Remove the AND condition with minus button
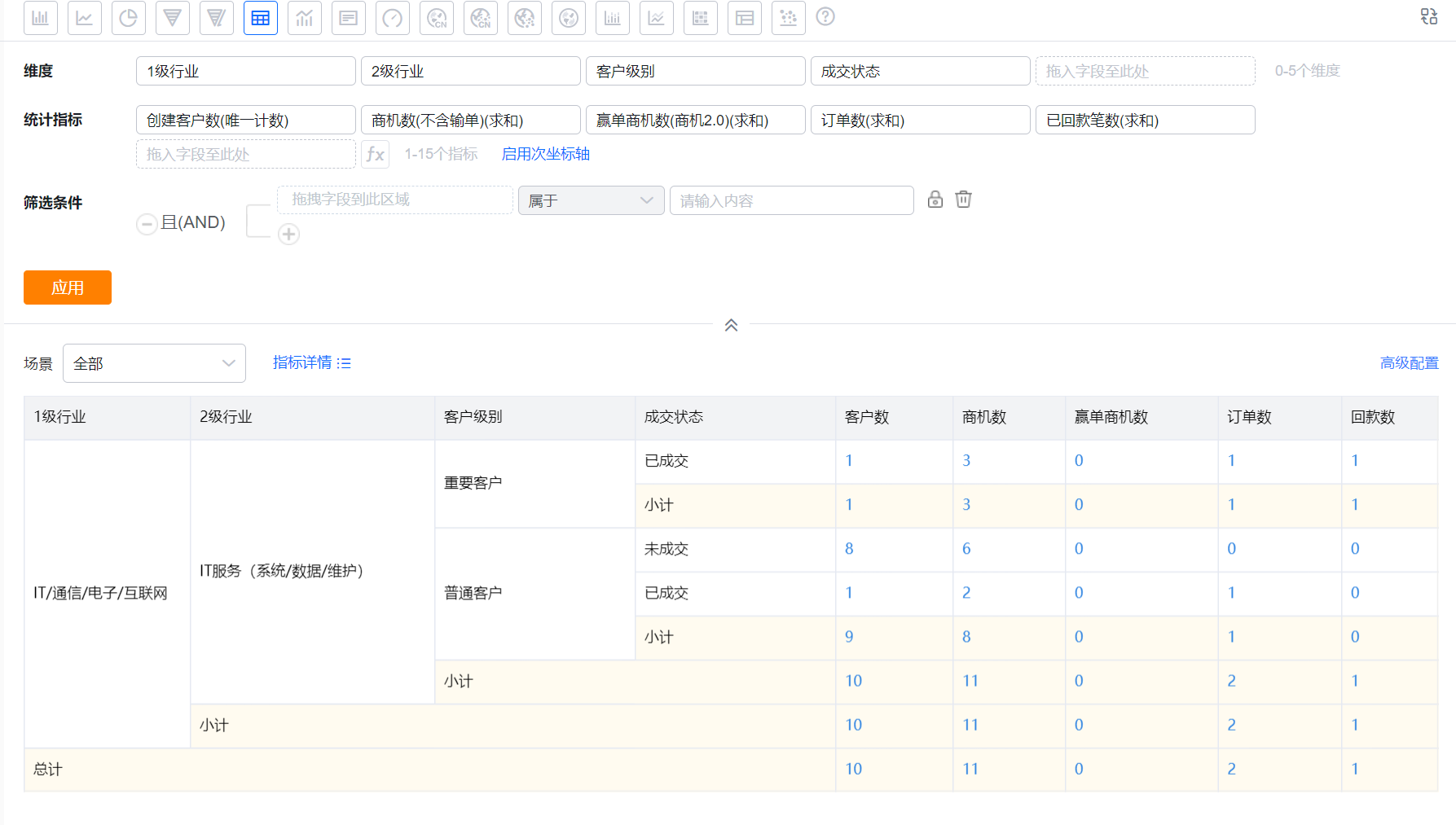The image size is (1456, 825). tap(147, 223)
